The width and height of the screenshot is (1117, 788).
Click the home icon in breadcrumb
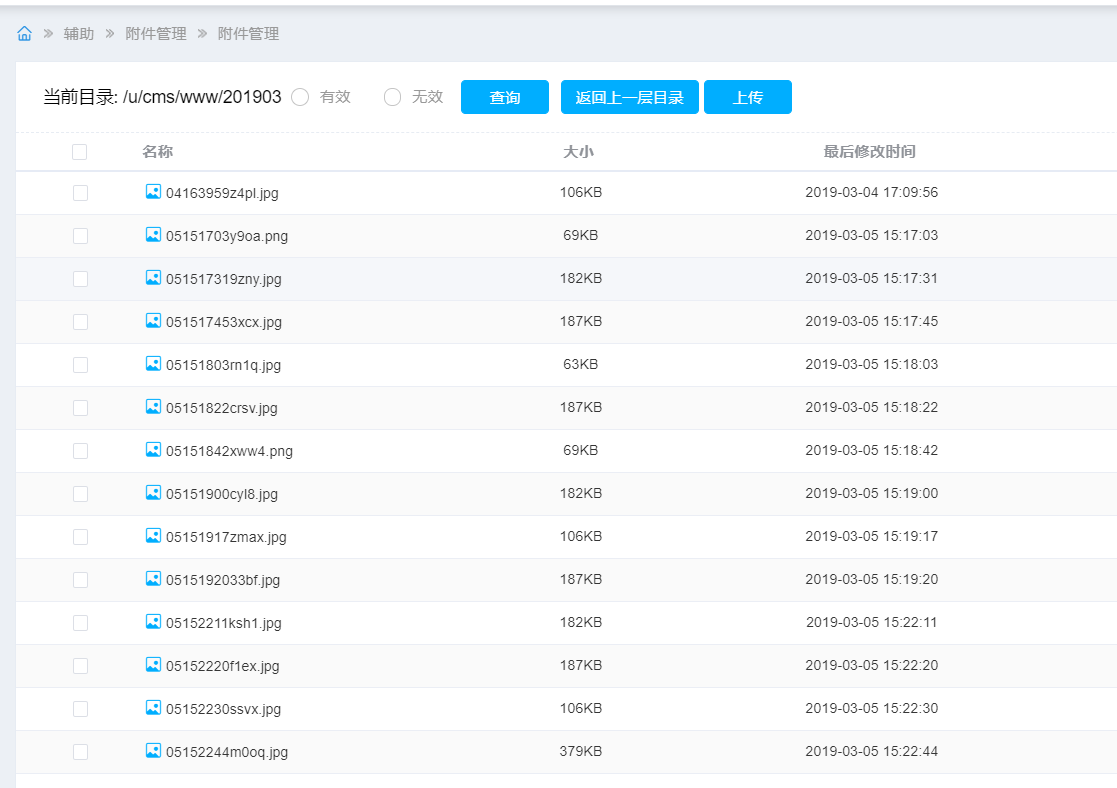click(x=24, y=34)
